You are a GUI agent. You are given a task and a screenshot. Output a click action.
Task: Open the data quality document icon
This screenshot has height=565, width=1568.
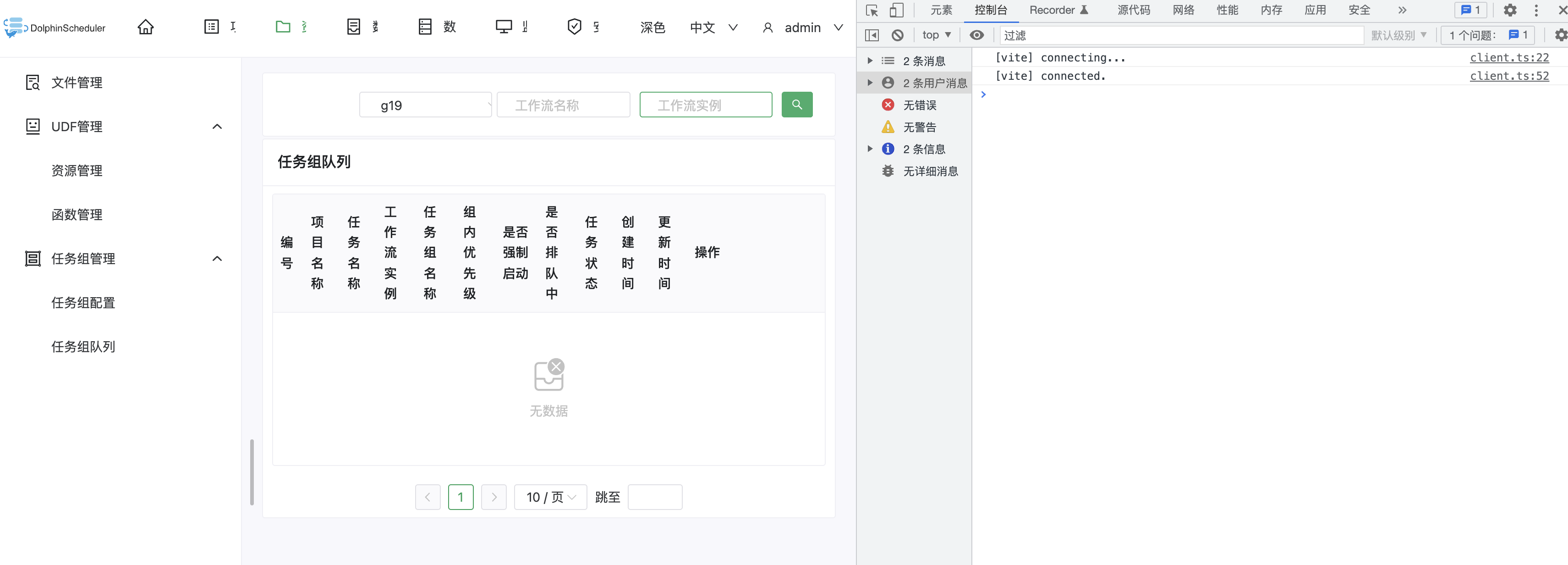coord(354,27)
